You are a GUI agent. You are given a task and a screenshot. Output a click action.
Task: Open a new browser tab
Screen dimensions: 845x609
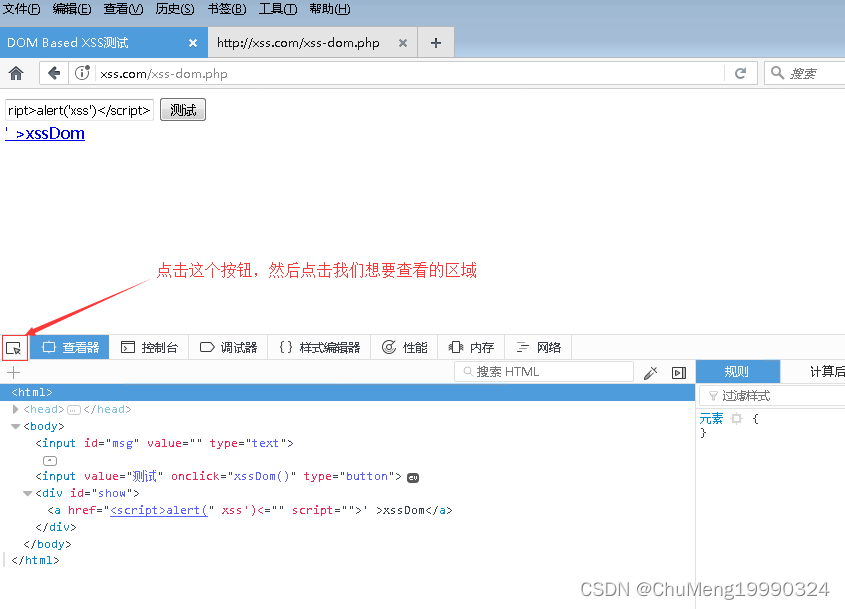436,43
